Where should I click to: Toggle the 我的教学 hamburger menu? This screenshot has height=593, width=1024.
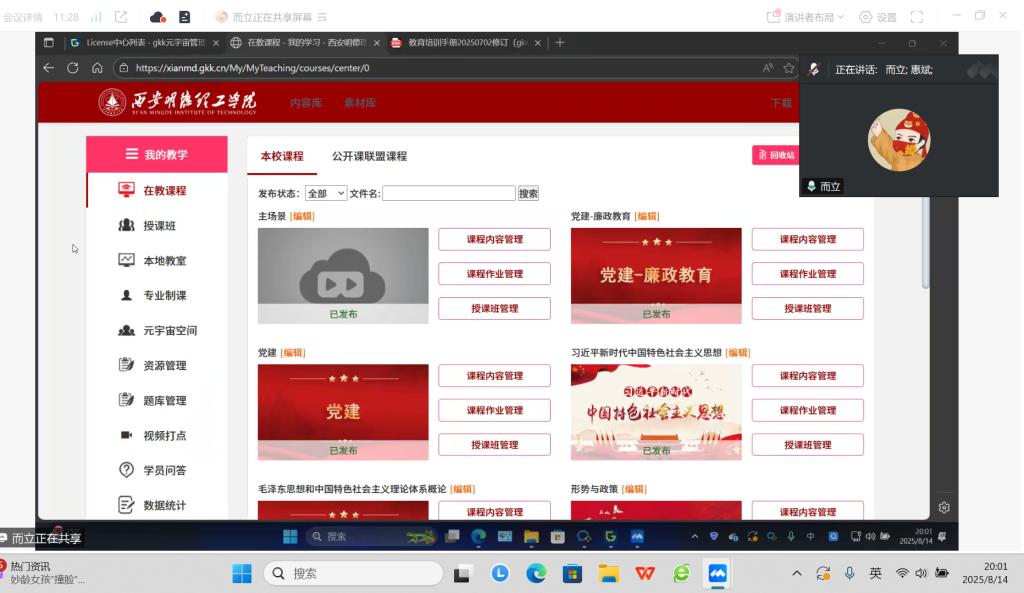click(131, 154)
